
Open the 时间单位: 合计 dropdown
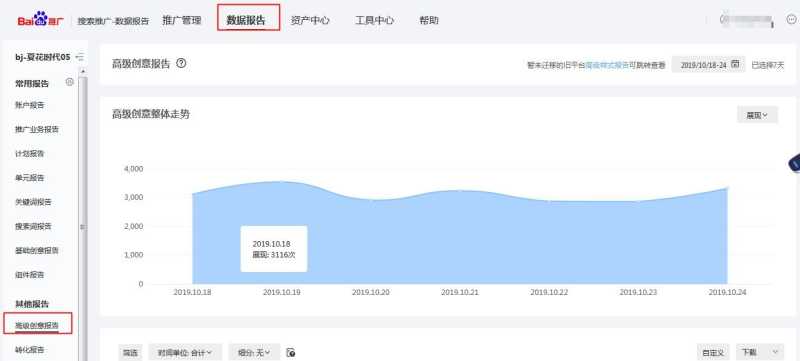[186, 352]
